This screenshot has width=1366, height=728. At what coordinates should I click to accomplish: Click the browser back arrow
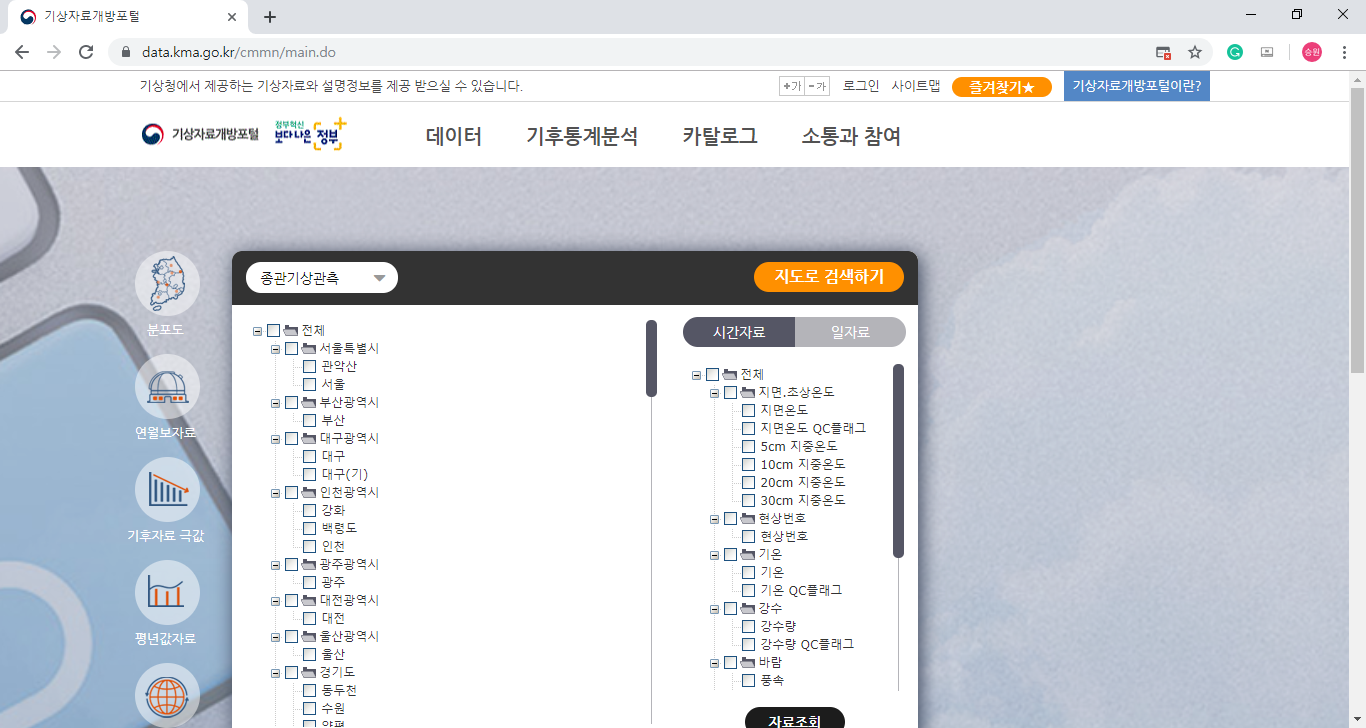[22, 52]
